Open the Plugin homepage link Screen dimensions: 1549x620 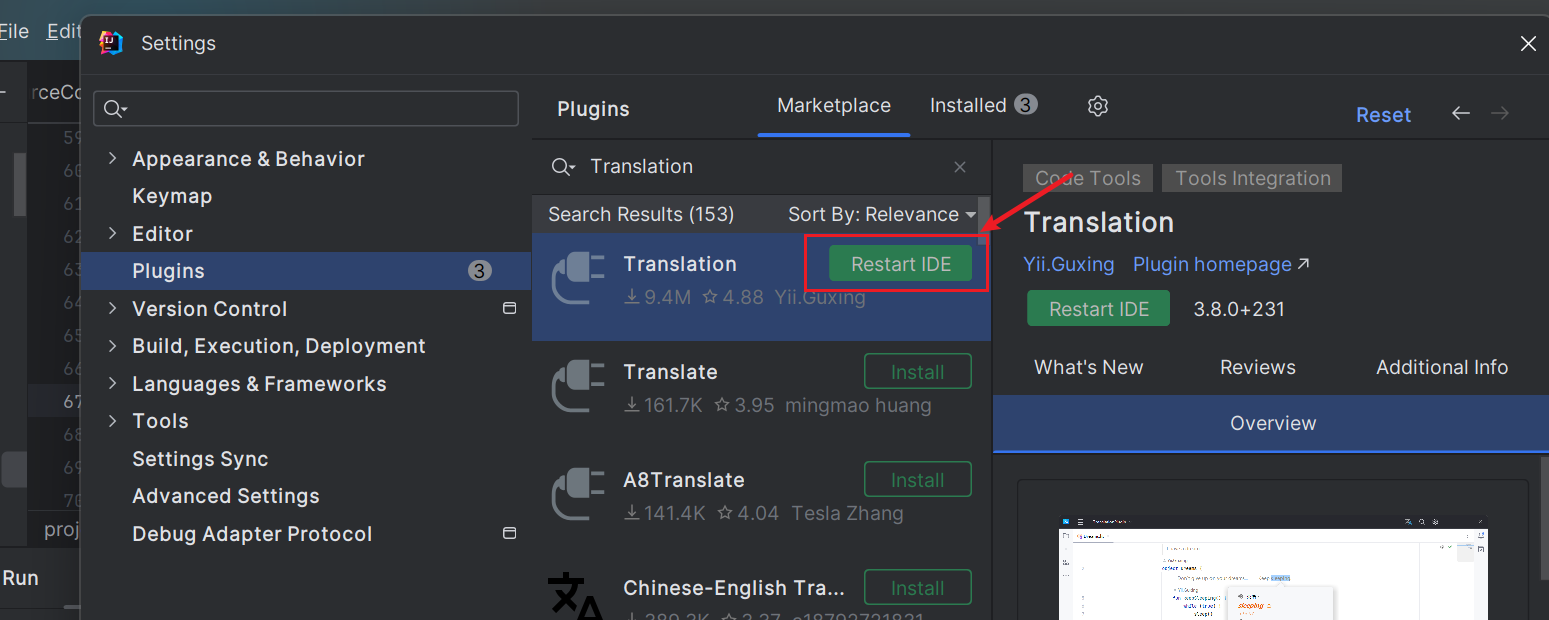[x=1221, y=264]
